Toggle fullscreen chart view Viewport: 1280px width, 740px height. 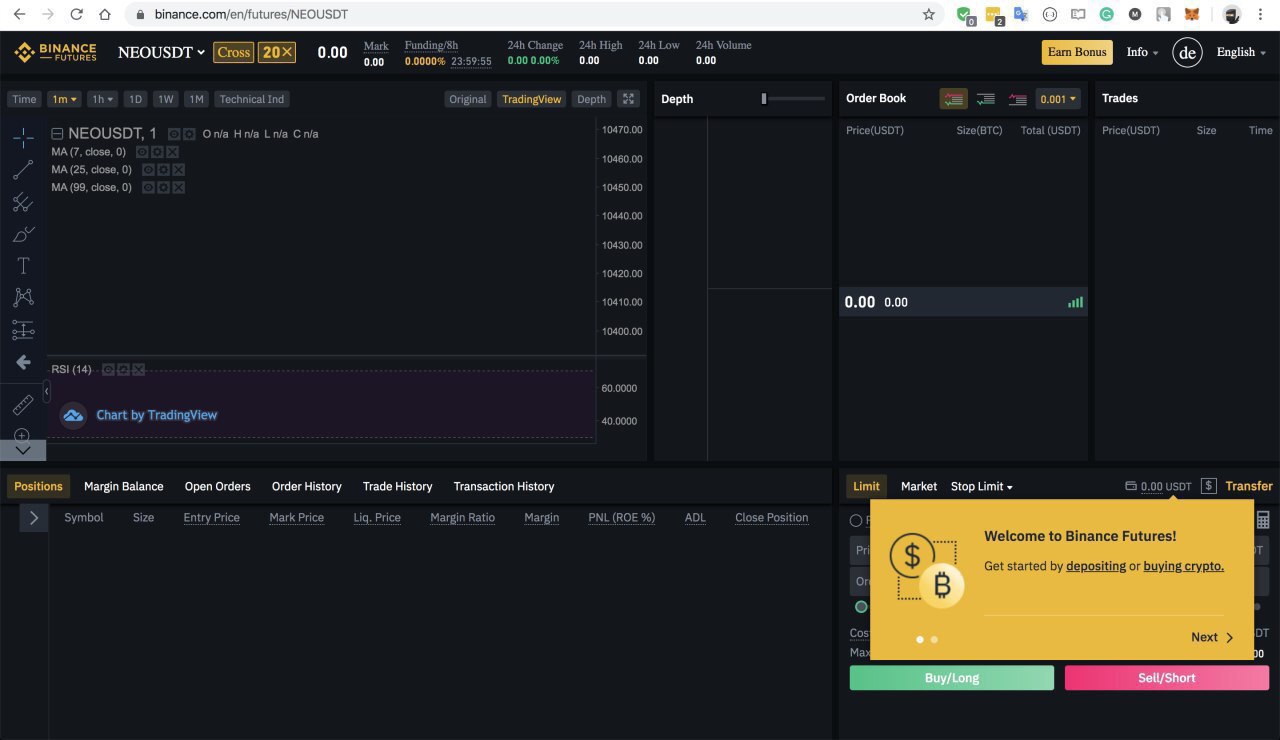(x=628, y=98)
